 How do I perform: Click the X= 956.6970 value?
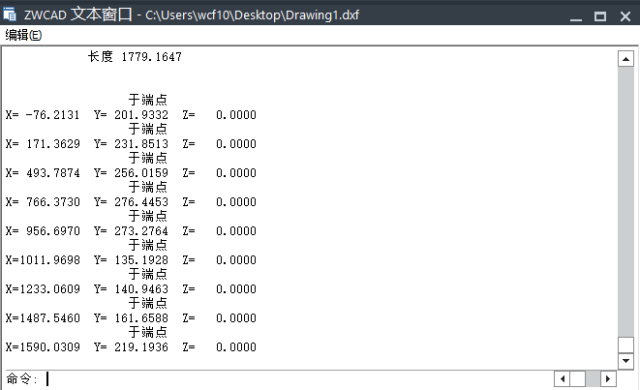[x=42, y=231]
